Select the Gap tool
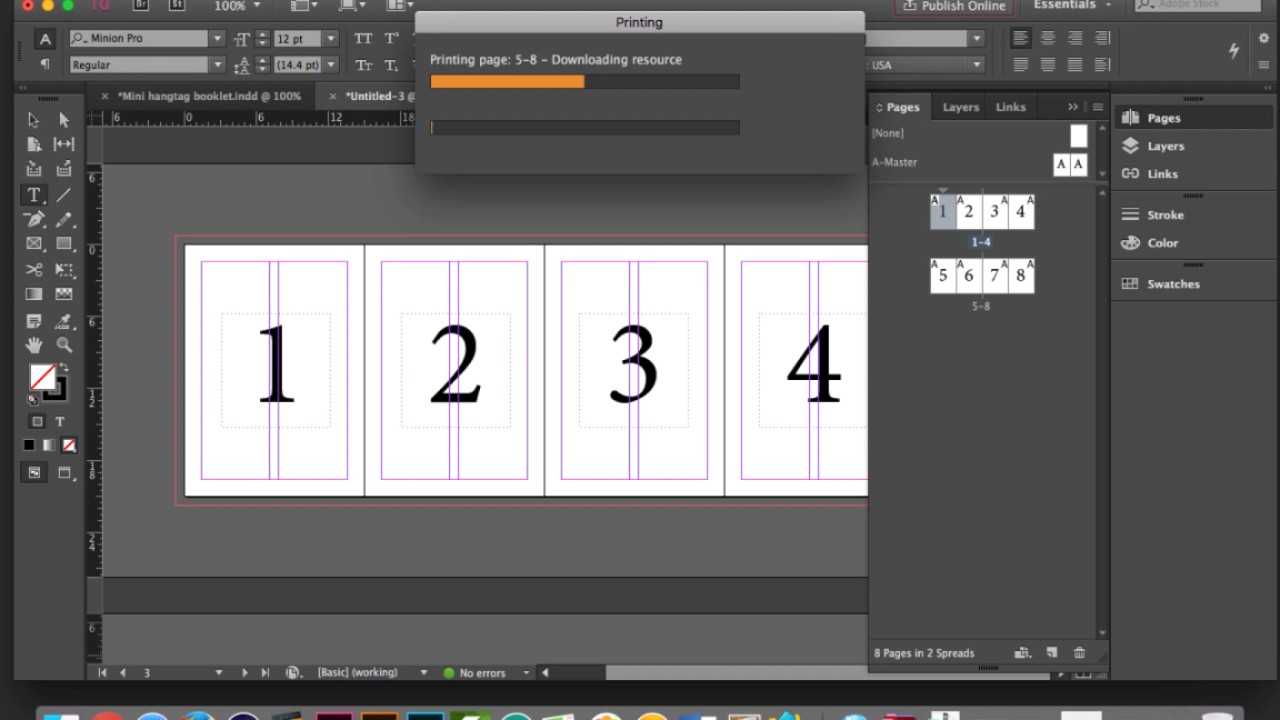Image resolution: width=1280 pixels, height=720 pixels. pyautogui.click(x=64, y=145)
